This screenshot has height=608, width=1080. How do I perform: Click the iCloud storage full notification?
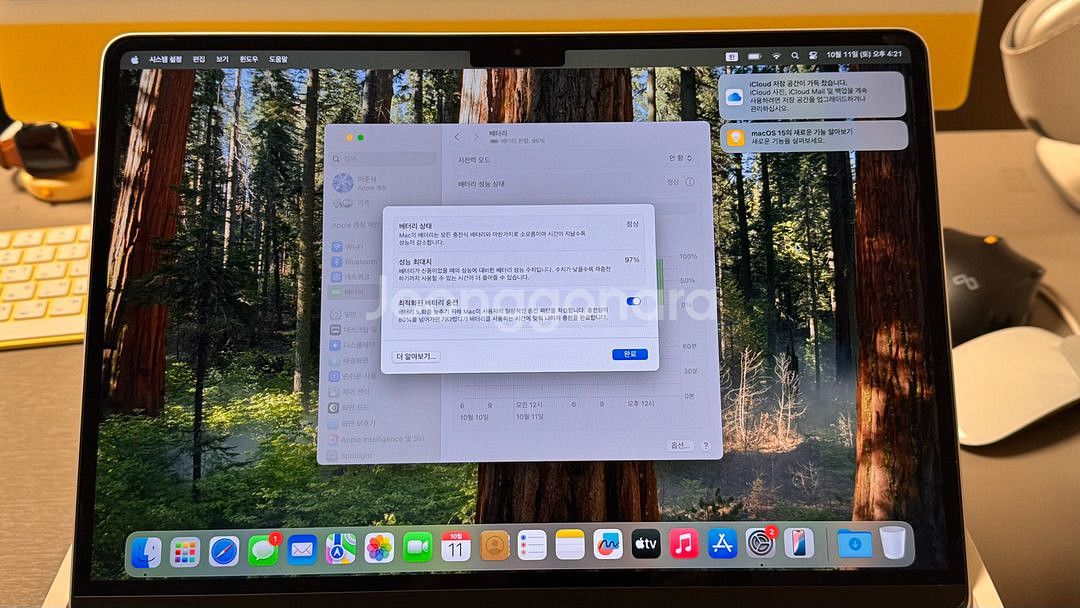click(x=812, y=95)
